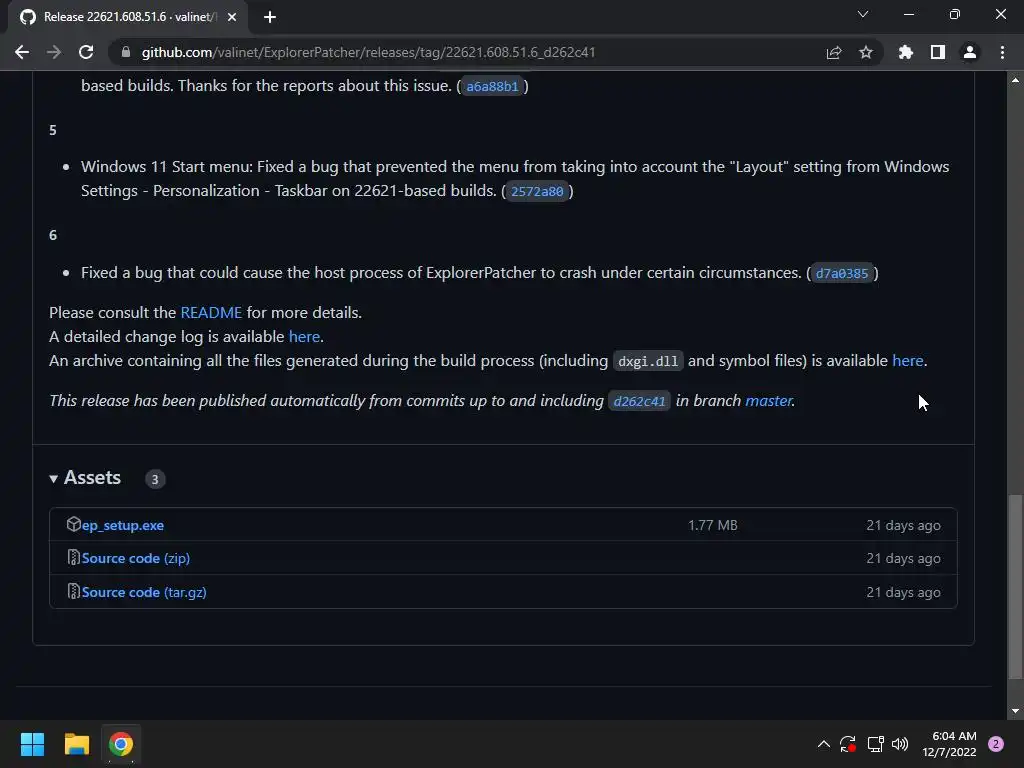Collapse the Assets section
Image resolution: width=1024 pixels, height=768 pixels.
pos(85,478)
